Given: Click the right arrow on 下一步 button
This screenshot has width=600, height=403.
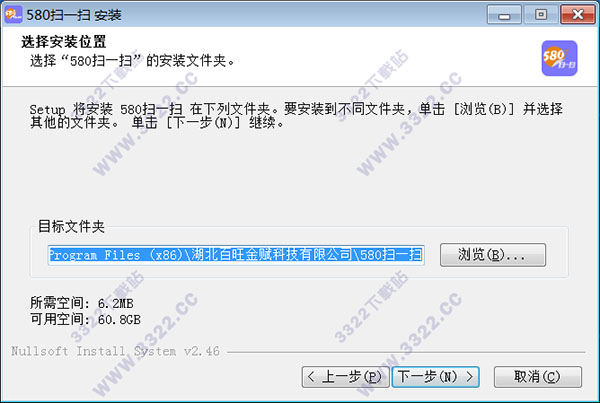Looking at the screenshot, I should (470, 377).
